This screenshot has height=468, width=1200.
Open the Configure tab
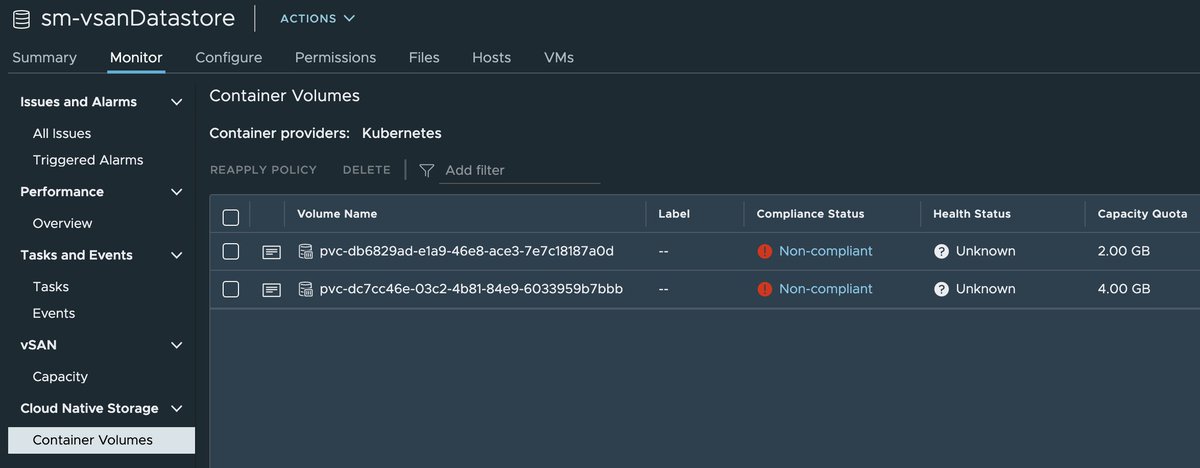[229, 57]
